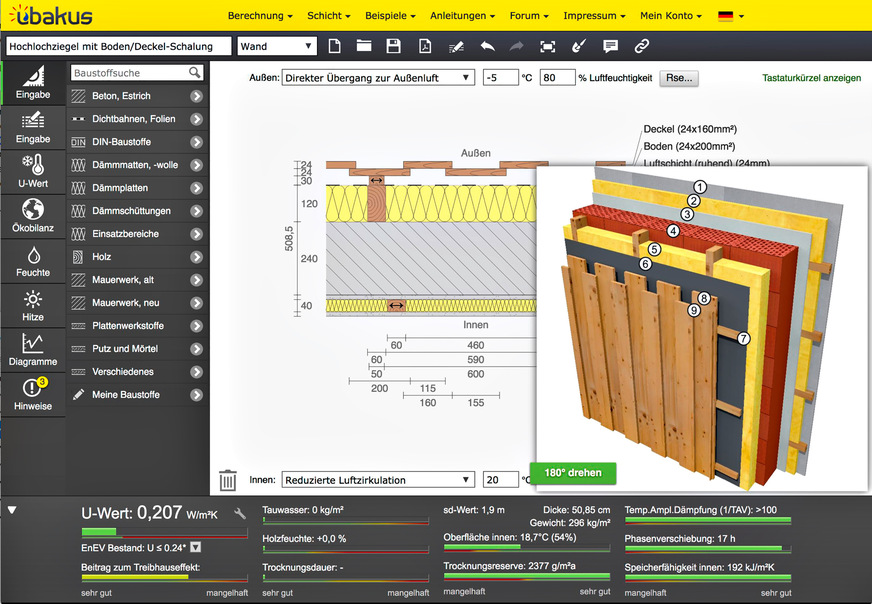Image resolution: width=872 pixels, height=604 pixels.
Task: Open the Außen boundary condition dropdown
Action: (376, 77)
